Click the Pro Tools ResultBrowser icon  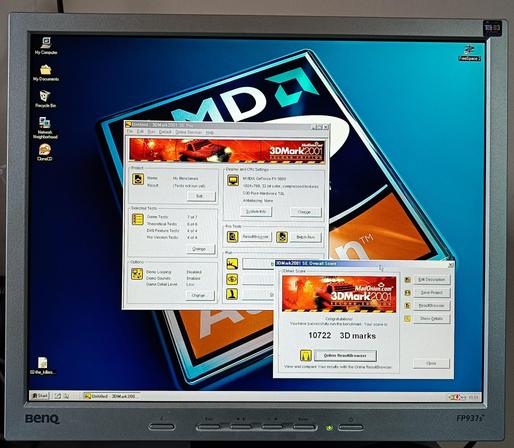click(x=233, y=237)
